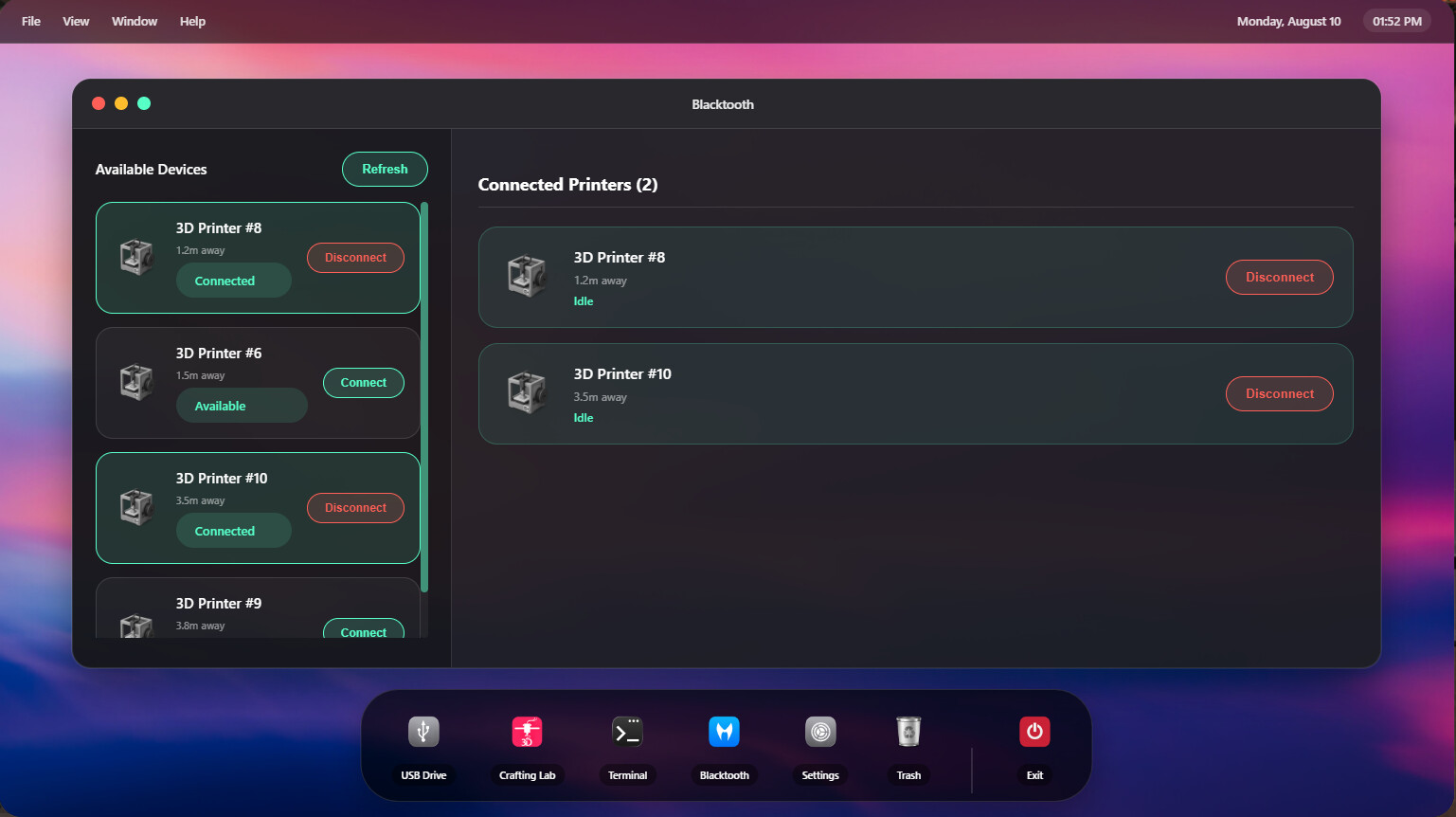The width and height of the screenshot is (1456, 817).
Task: Click 3D Printer #10 icon in Connected Printers
Action: coord(527,393)
